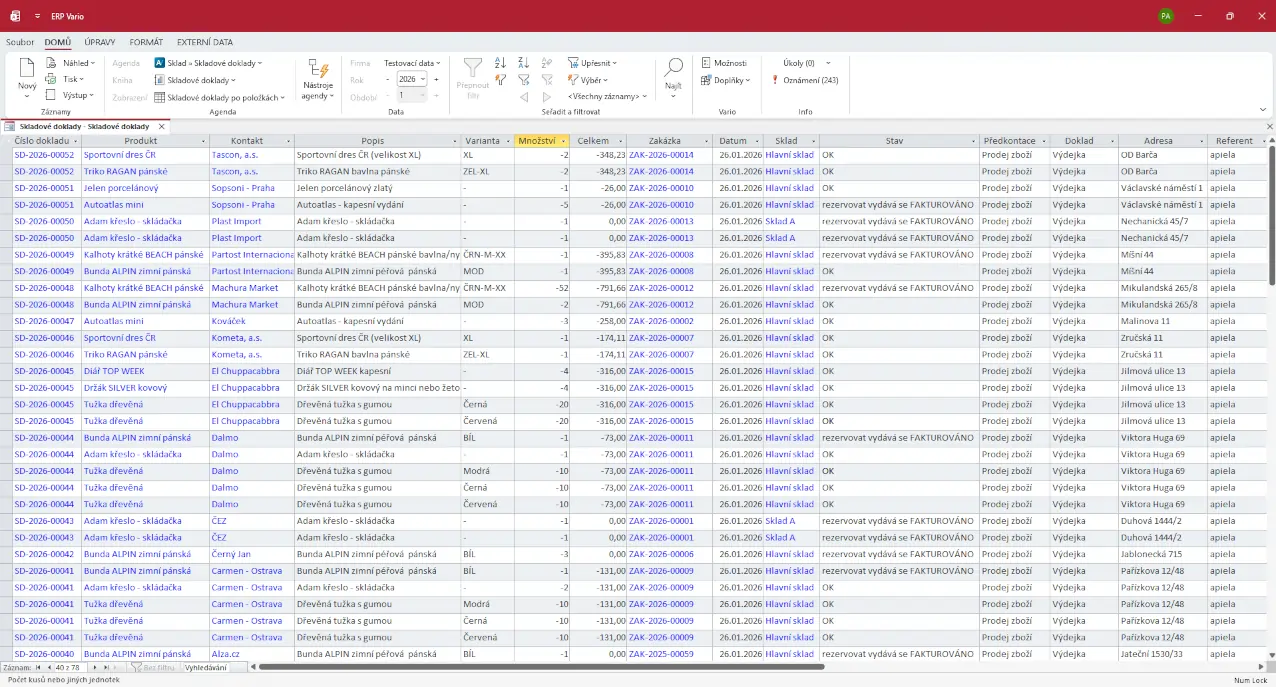
Task: Click the Nový (new record) icon
Action: [x=27, y=69]
